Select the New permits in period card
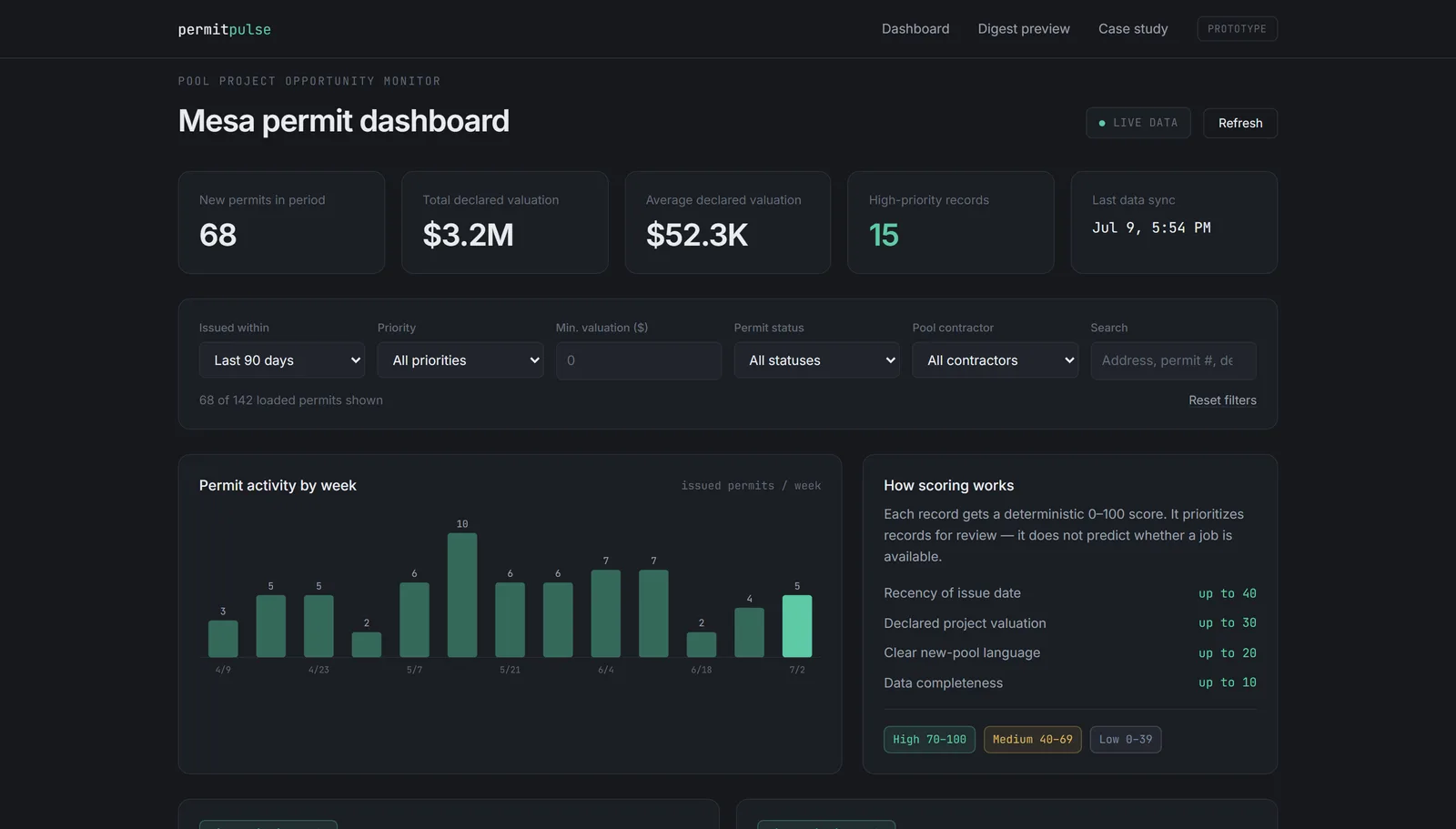This screenshot has height=829, width=1456. coord(281,222)
